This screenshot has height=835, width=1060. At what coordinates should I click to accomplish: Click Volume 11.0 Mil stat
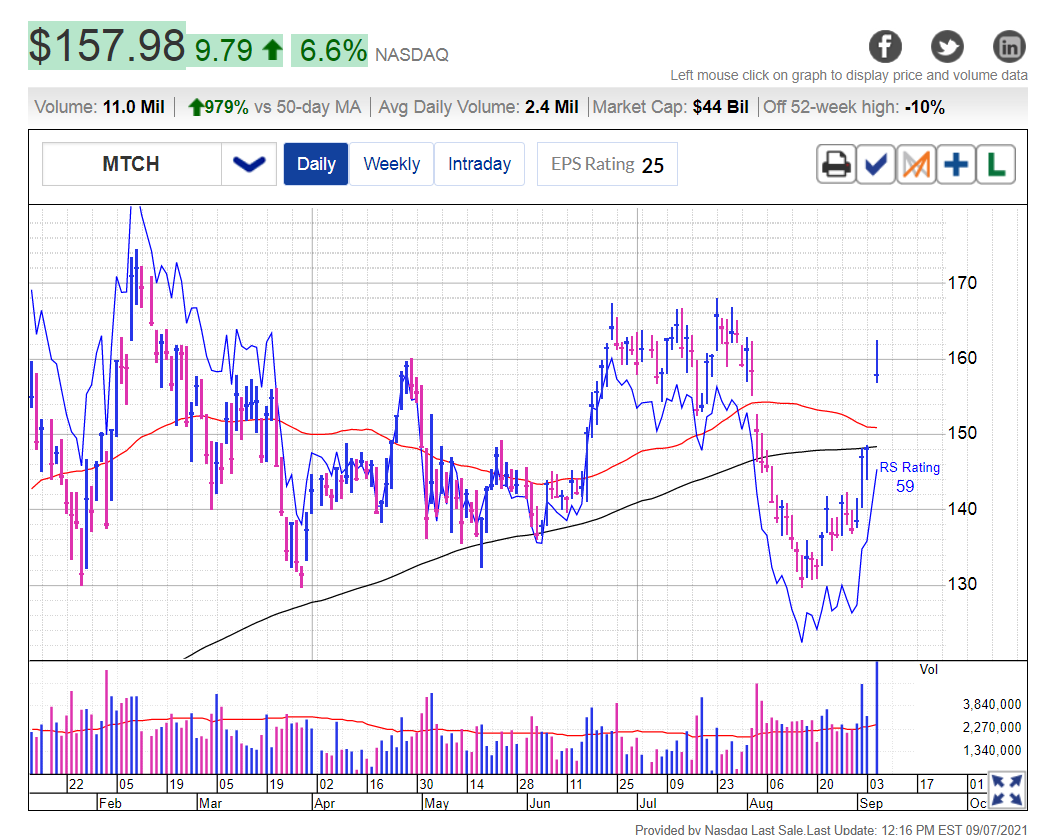click(99, 107)
